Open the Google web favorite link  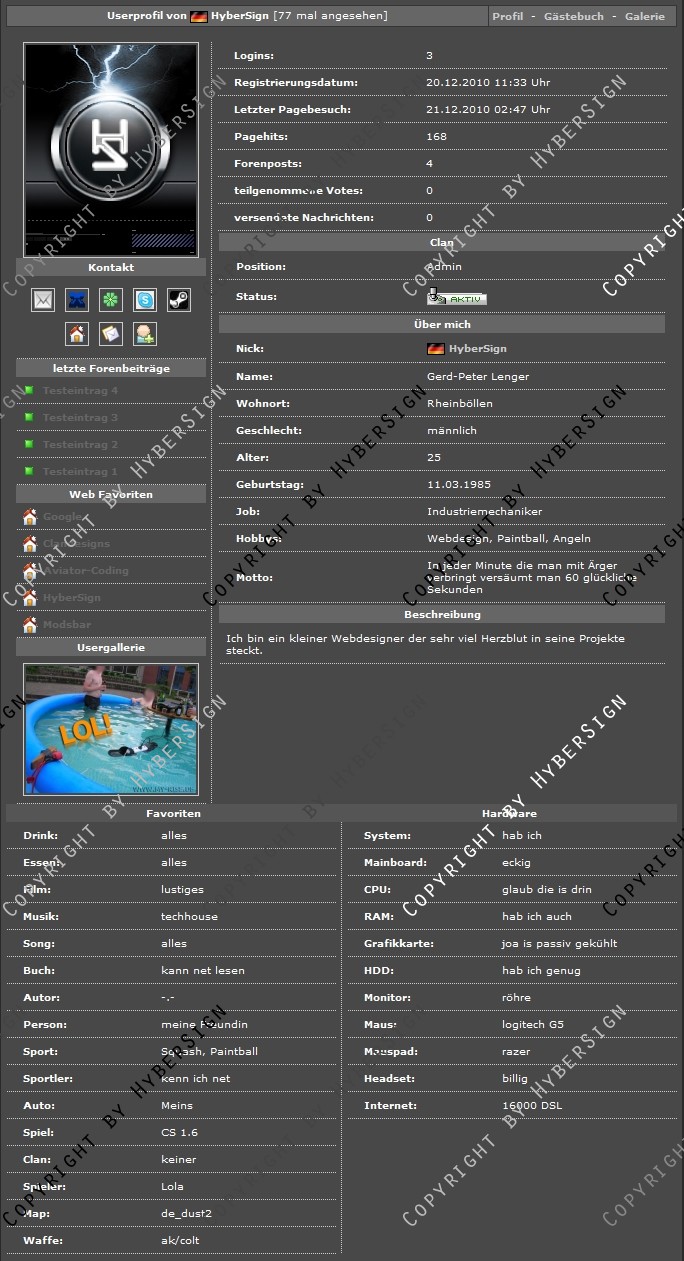63,517
